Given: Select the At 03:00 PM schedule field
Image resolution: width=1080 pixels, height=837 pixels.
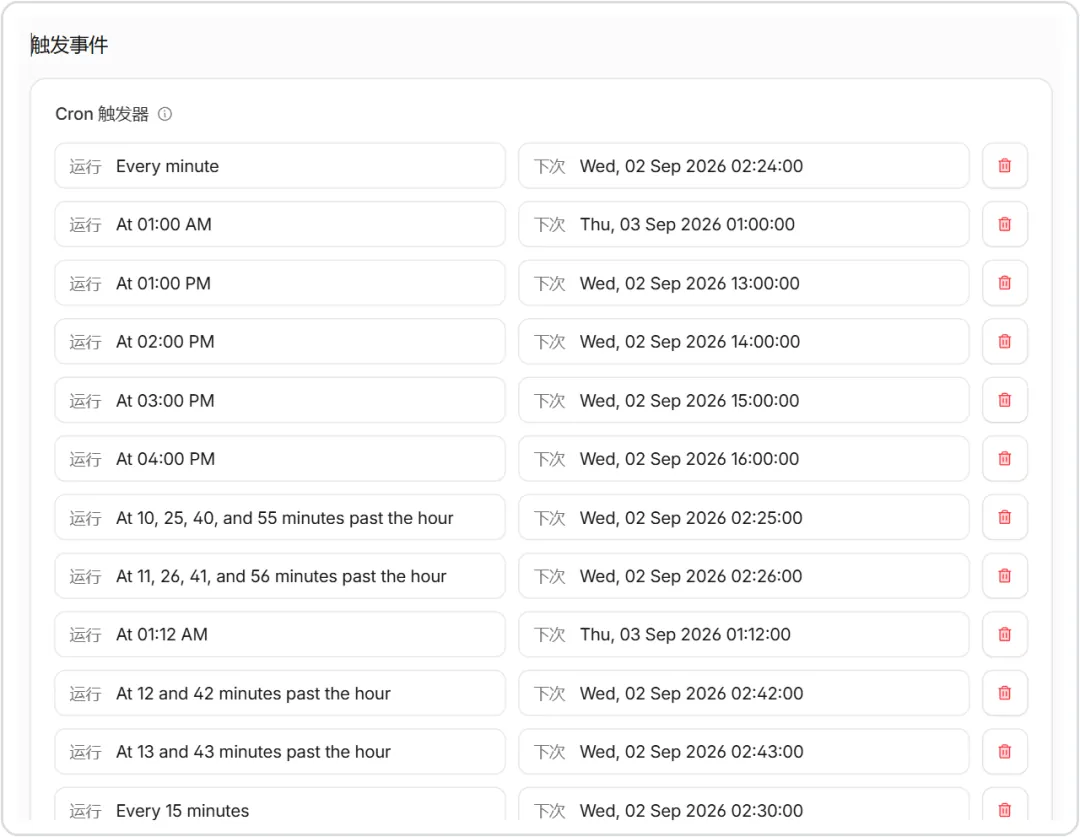Looking at the screenshot, I should point(280,400).
